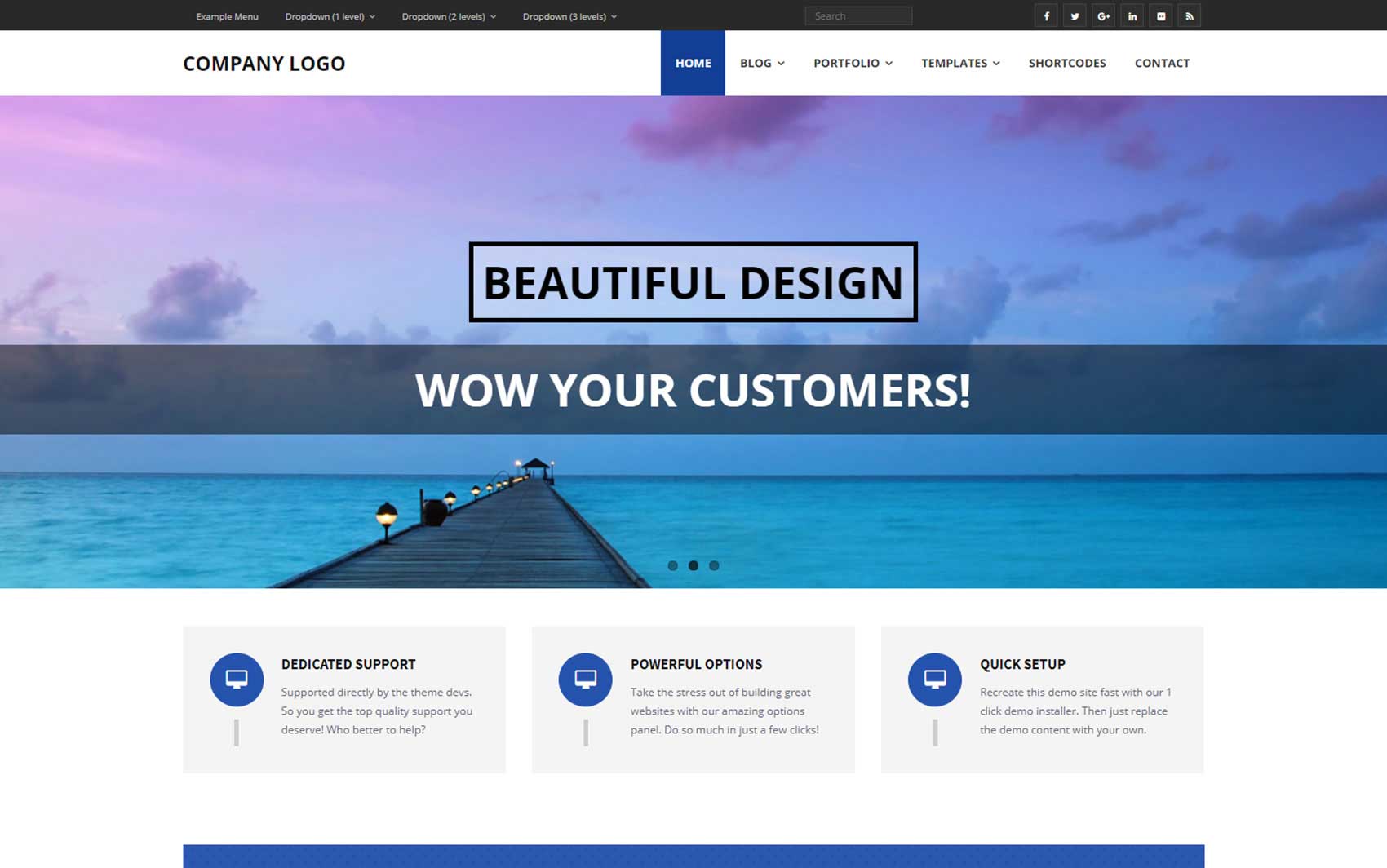Select the middle slider pagination dot
The height and width of the screenshot is (868, 1387).
(x=693, y=565)
